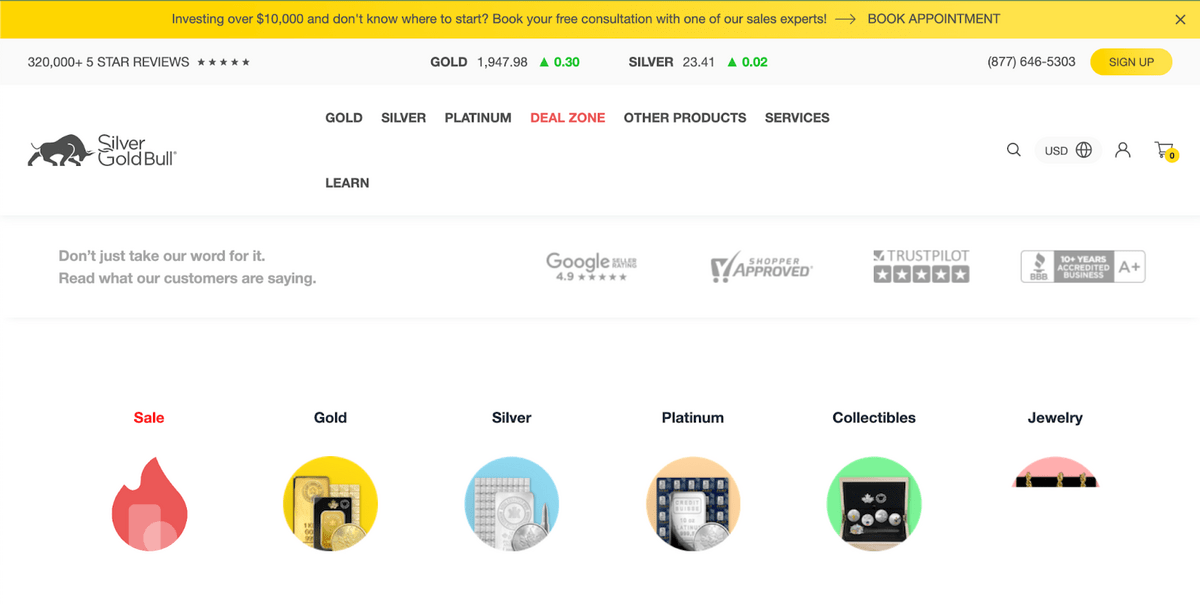Open the Learn menu

pos(347,183)
